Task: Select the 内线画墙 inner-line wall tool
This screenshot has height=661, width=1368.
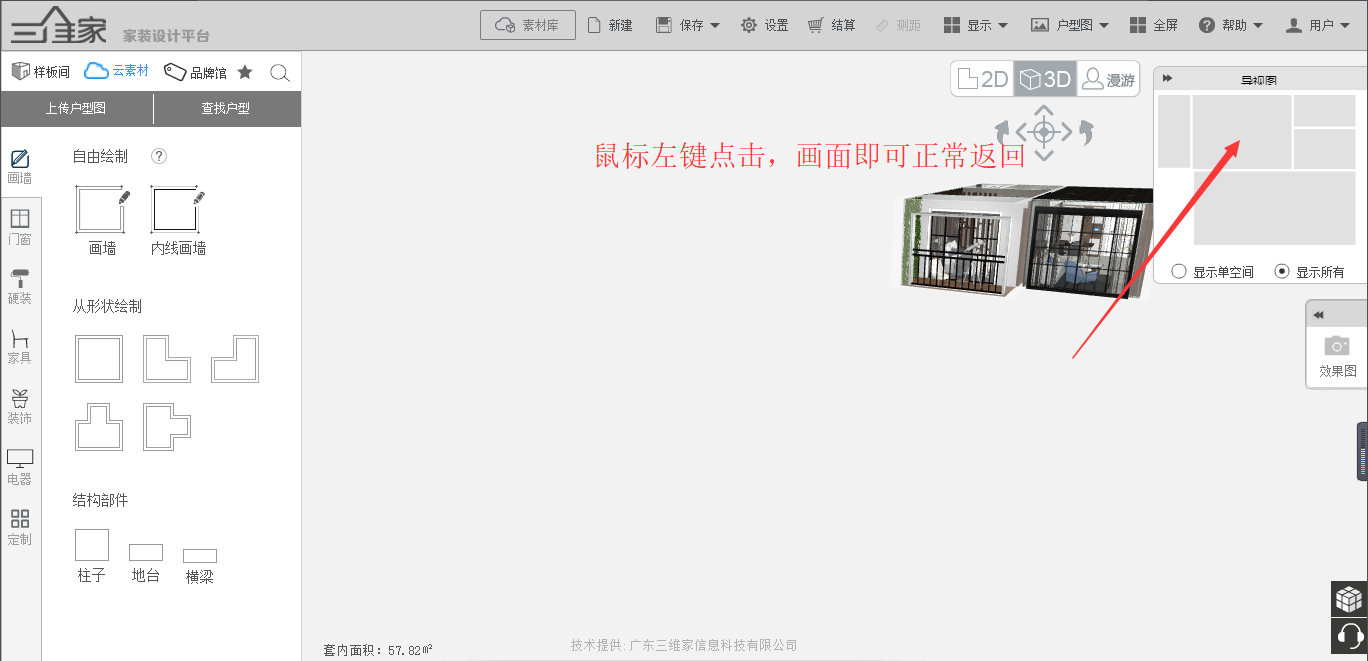Action: coord(178,211)
